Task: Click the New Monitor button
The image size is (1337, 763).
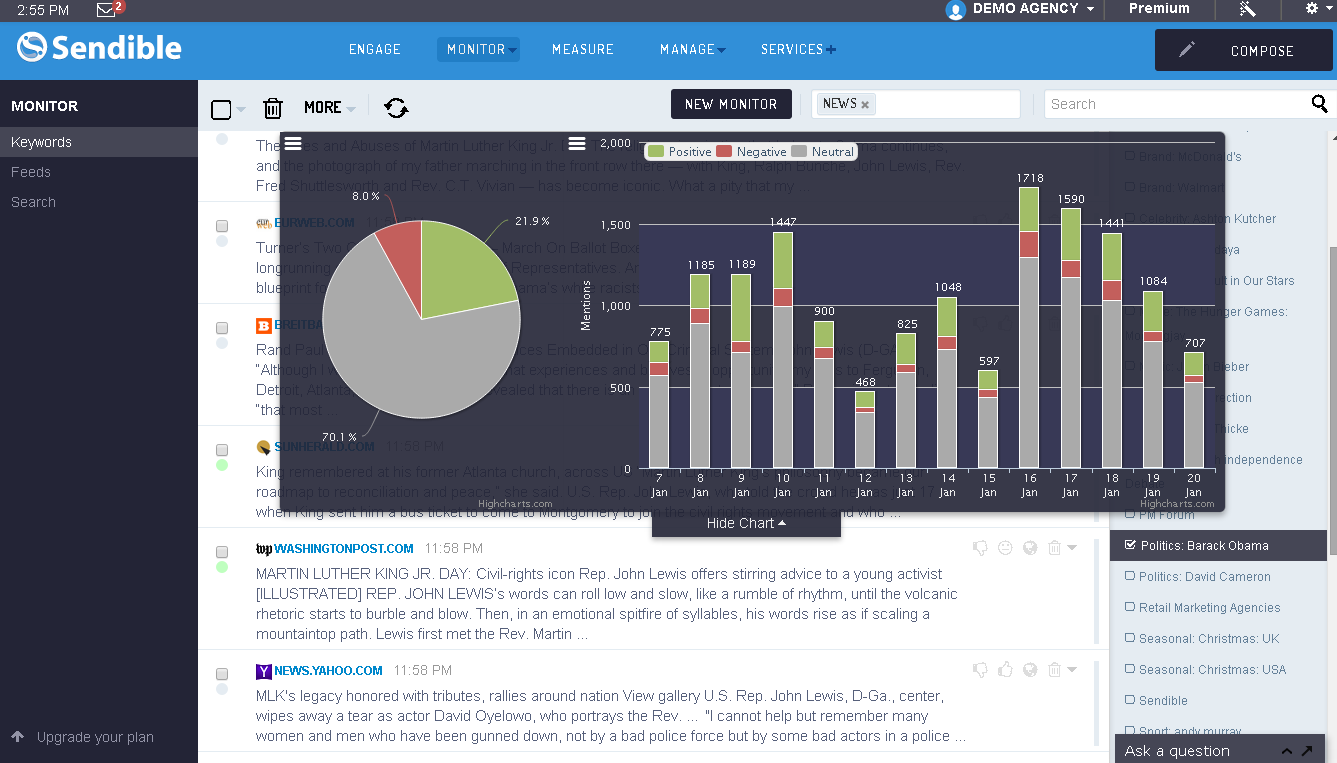Action: pyautogui.click(x=731, y=104)
